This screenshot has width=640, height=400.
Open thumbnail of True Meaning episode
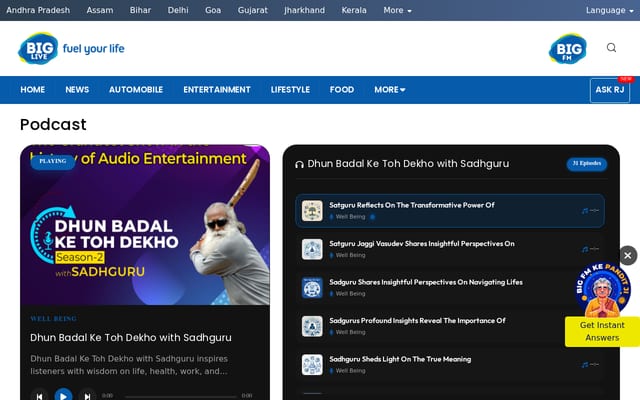[x=312, y=364]
